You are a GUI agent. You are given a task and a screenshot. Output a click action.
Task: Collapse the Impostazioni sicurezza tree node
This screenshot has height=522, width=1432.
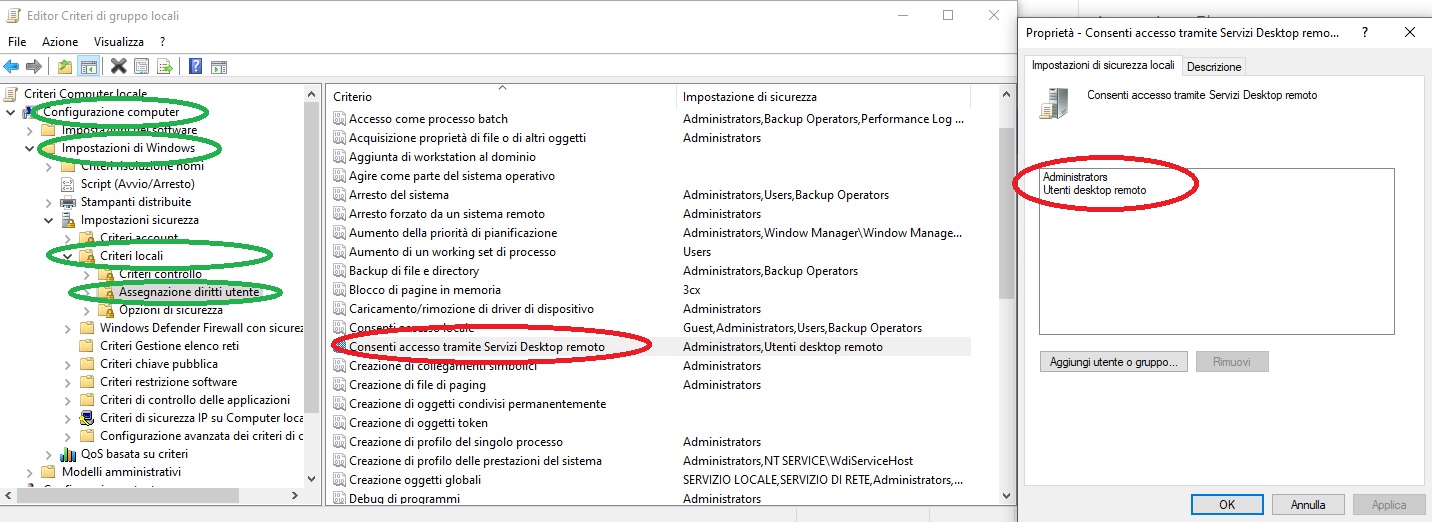[48, 220]
